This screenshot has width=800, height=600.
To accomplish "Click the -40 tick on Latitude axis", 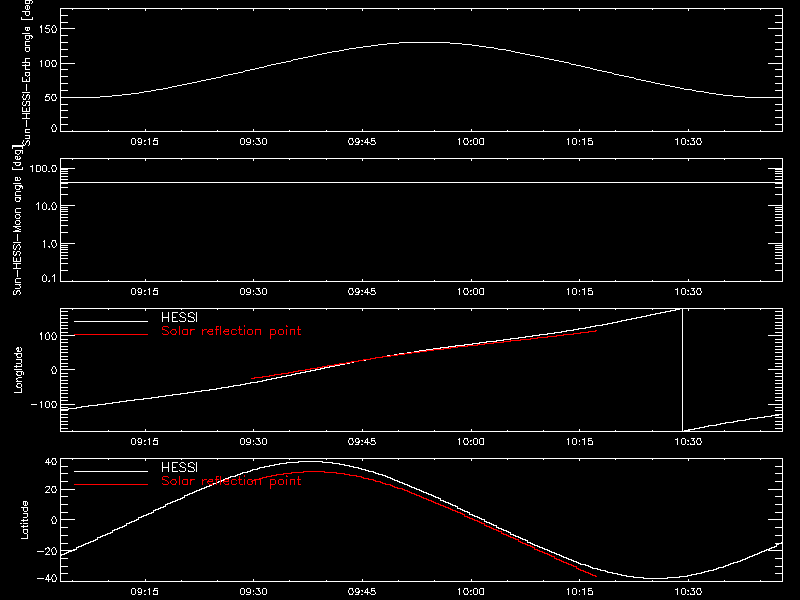I will [47, 579].
